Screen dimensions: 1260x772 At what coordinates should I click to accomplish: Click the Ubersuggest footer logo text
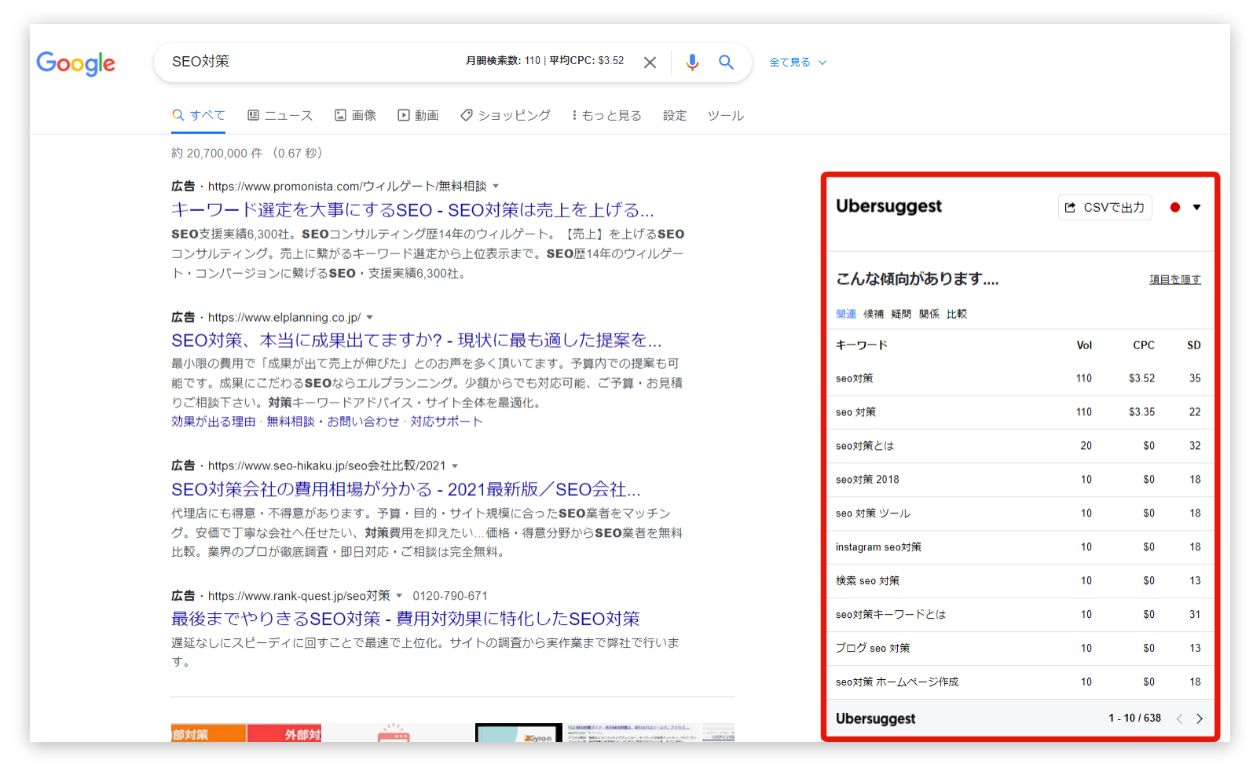[875, 719]
